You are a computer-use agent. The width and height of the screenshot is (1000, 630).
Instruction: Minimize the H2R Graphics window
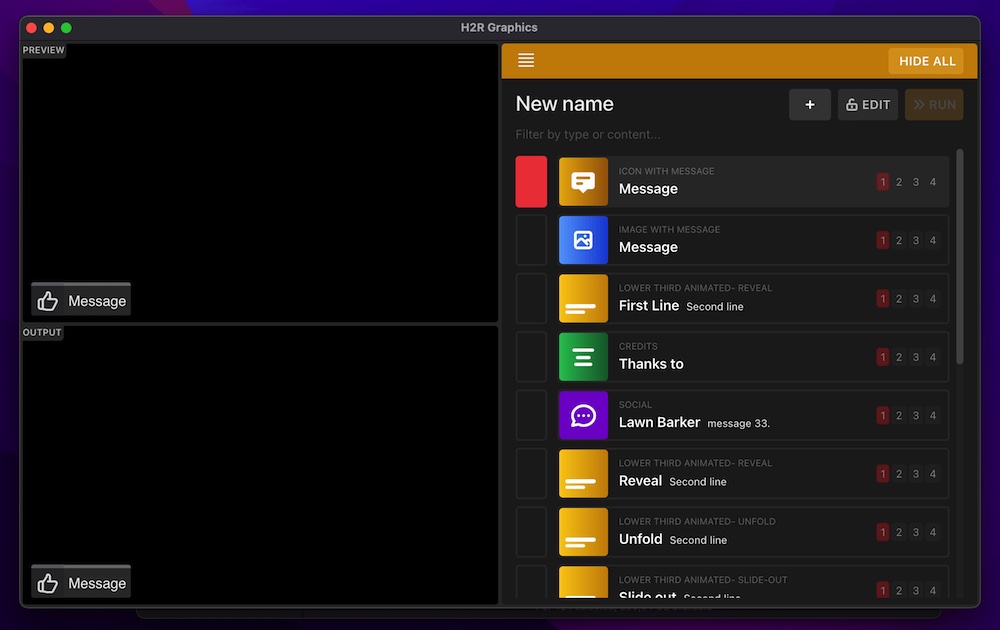[x=48, y=28]
